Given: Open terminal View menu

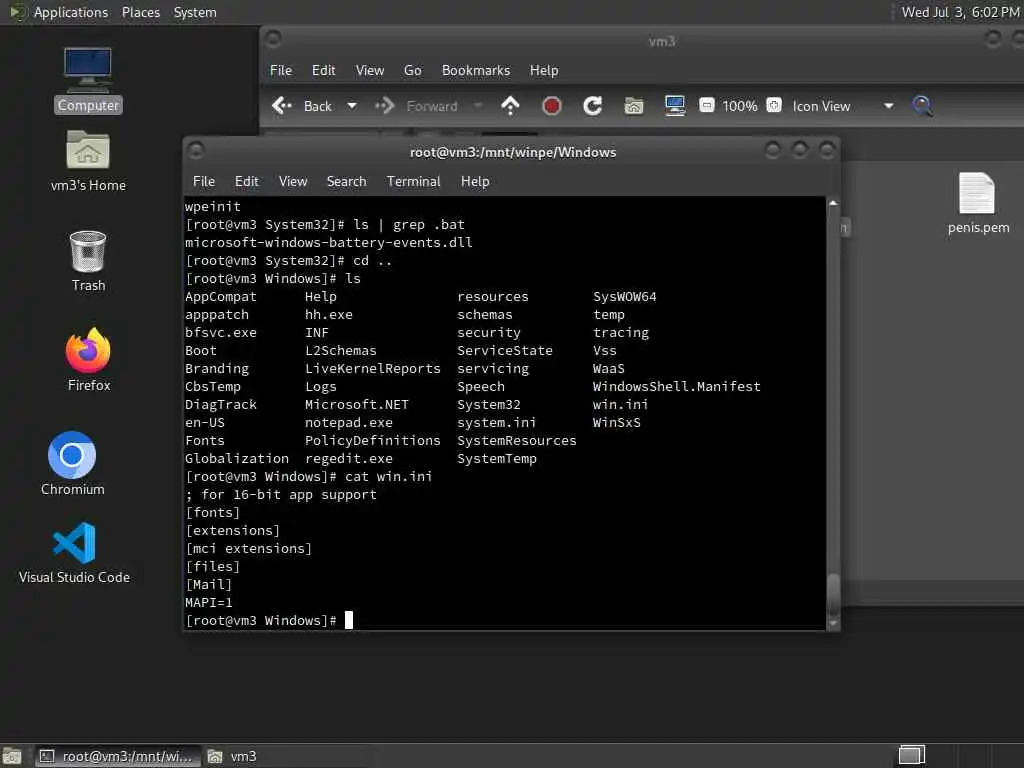Looking at the screenshot, I should point(293,182).
